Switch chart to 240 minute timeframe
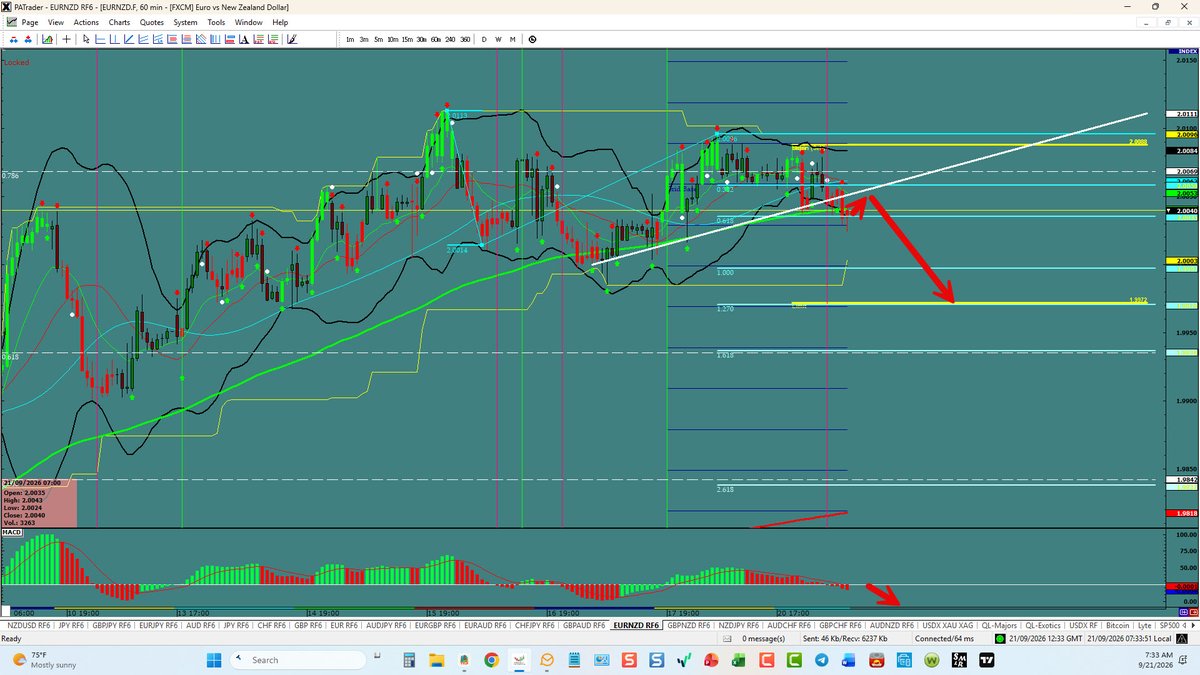1200x675 pixels. coord(450,39)
